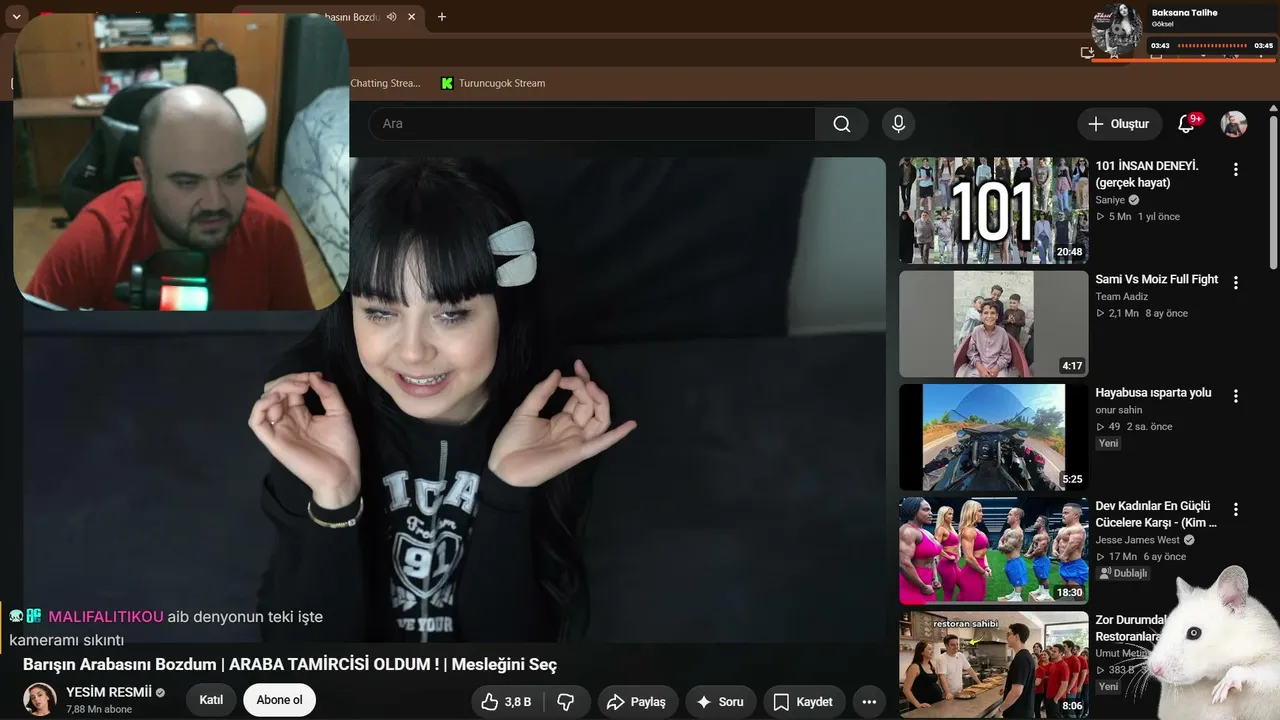The height and width of the screenshot is (720, 1280).
Task: Open the 101 İNSAN DENEYİ thumbnail
Action: (993, 210)
